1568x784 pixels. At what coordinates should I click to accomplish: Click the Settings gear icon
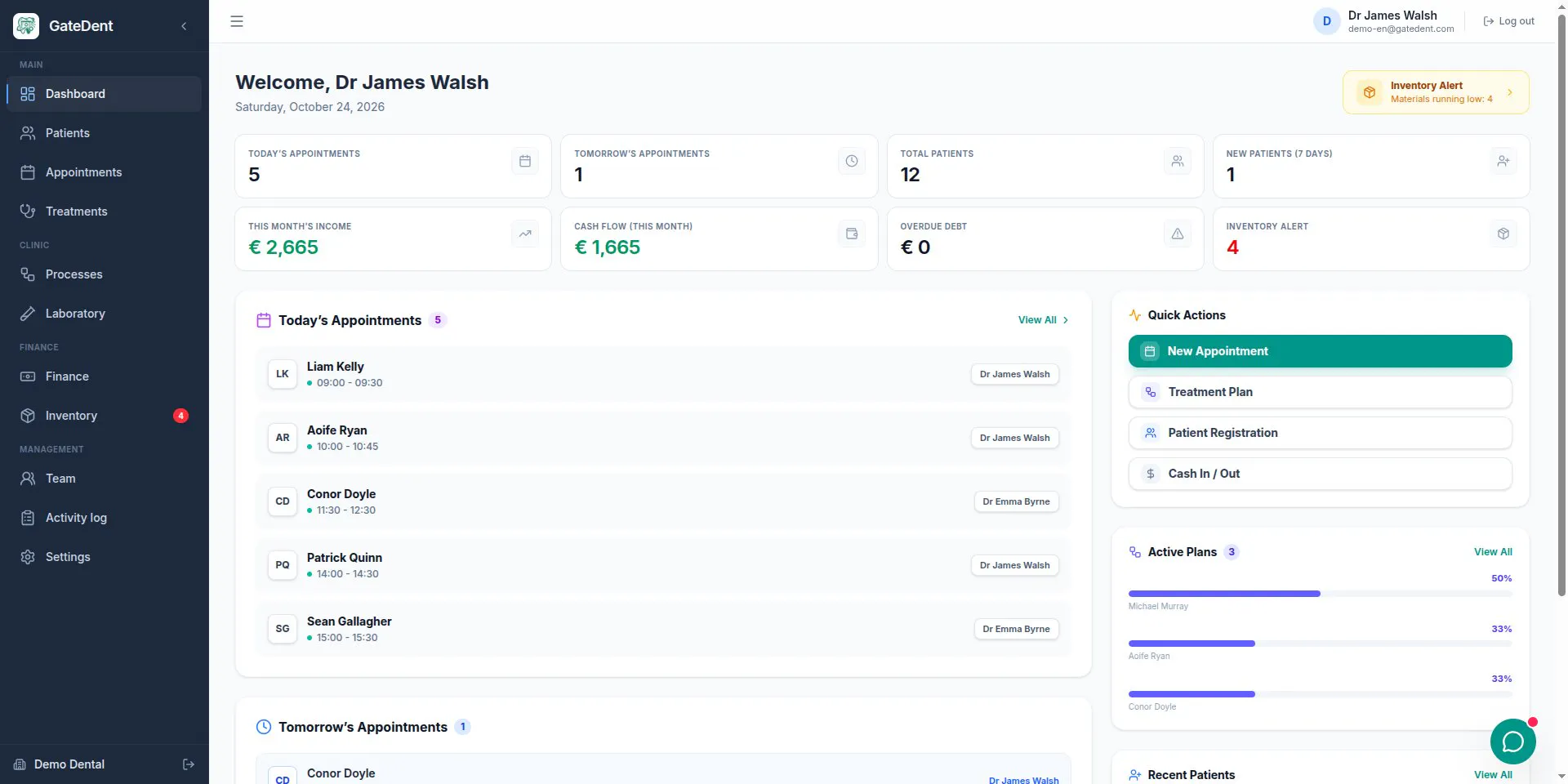pyautogui.click(x=28, y=557)
